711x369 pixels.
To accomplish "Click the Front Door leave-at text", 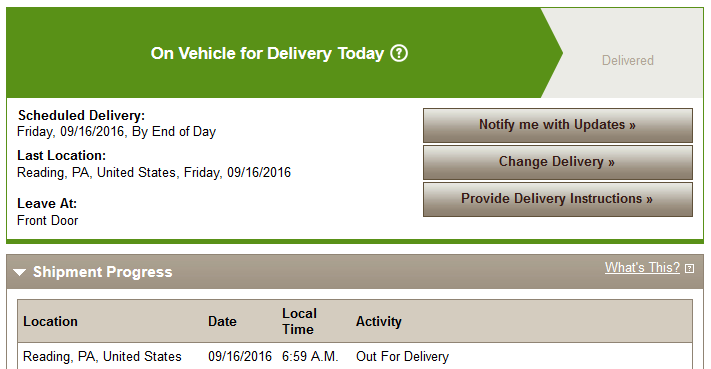I will [48, 220].
